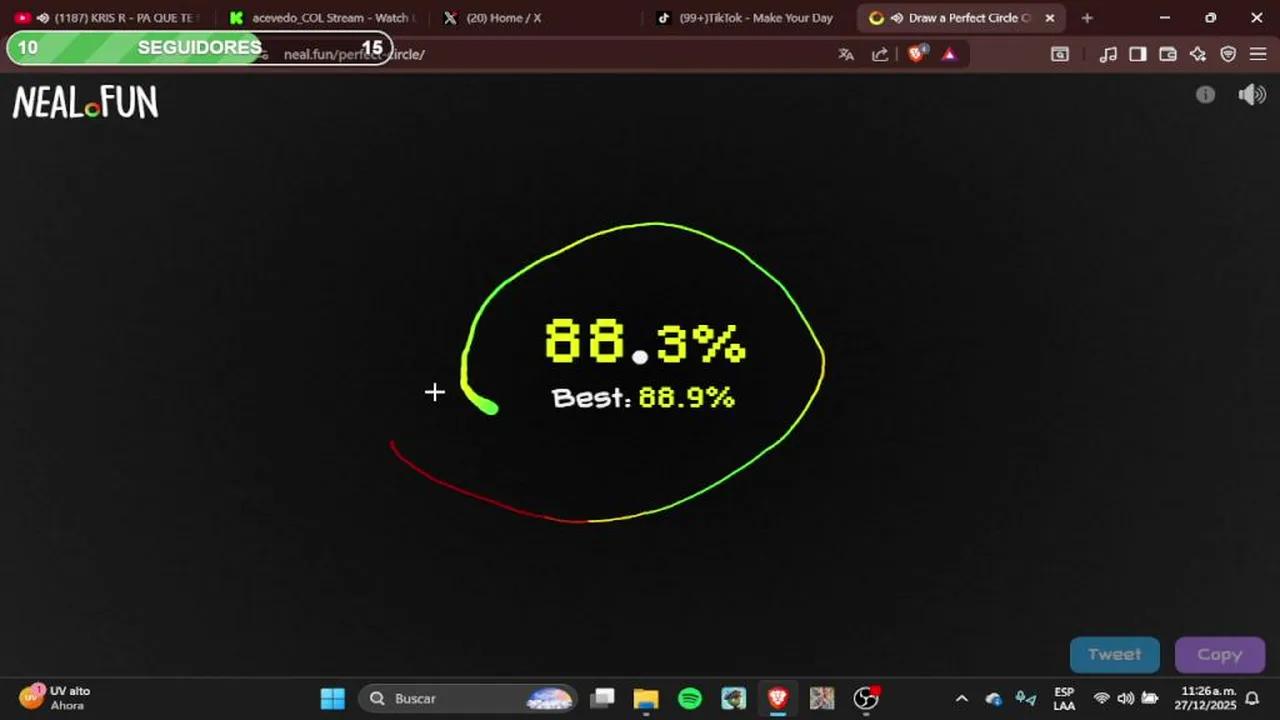Open the Brave Wallet icon
The image size is (1280, 720).
(1168, 55)
